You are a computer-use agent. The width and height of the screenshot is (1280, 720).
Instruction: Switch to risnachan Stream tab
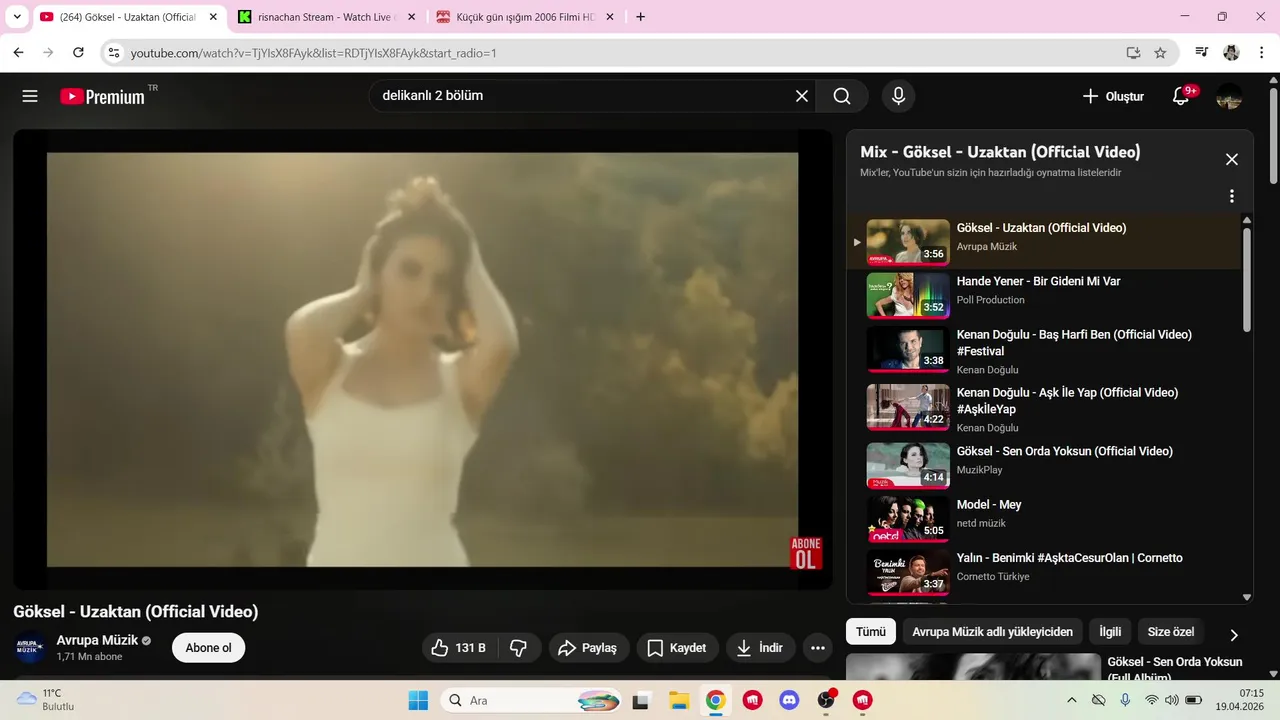pos(328,17)
